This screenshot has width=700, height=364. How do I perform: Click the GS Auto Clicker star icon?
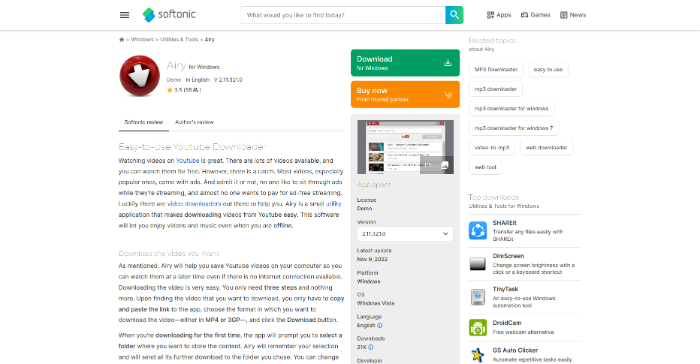[478, 355]
